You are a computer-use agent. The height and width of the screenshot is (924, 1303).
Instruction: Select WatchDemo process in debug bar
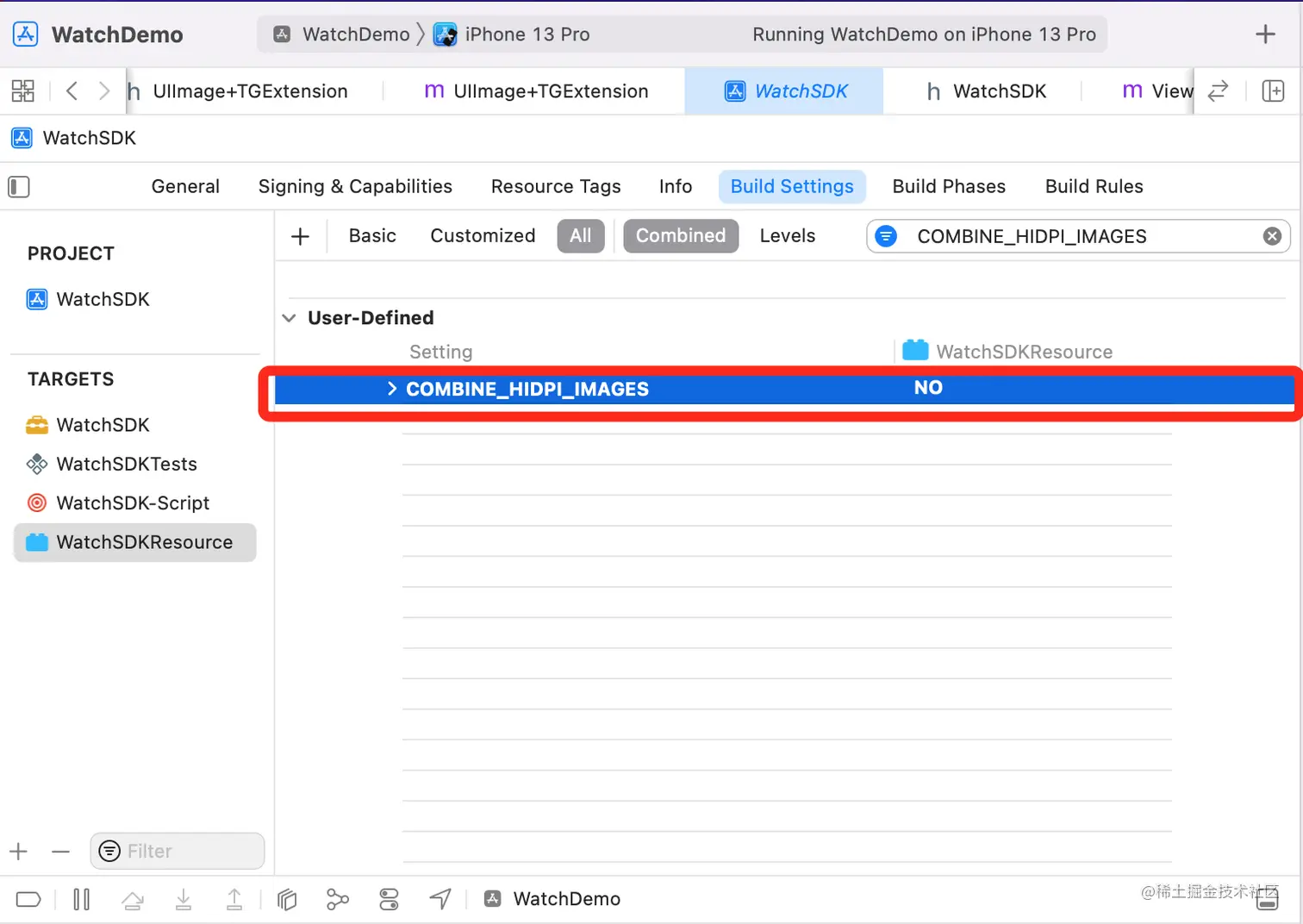tap(552, 899)
